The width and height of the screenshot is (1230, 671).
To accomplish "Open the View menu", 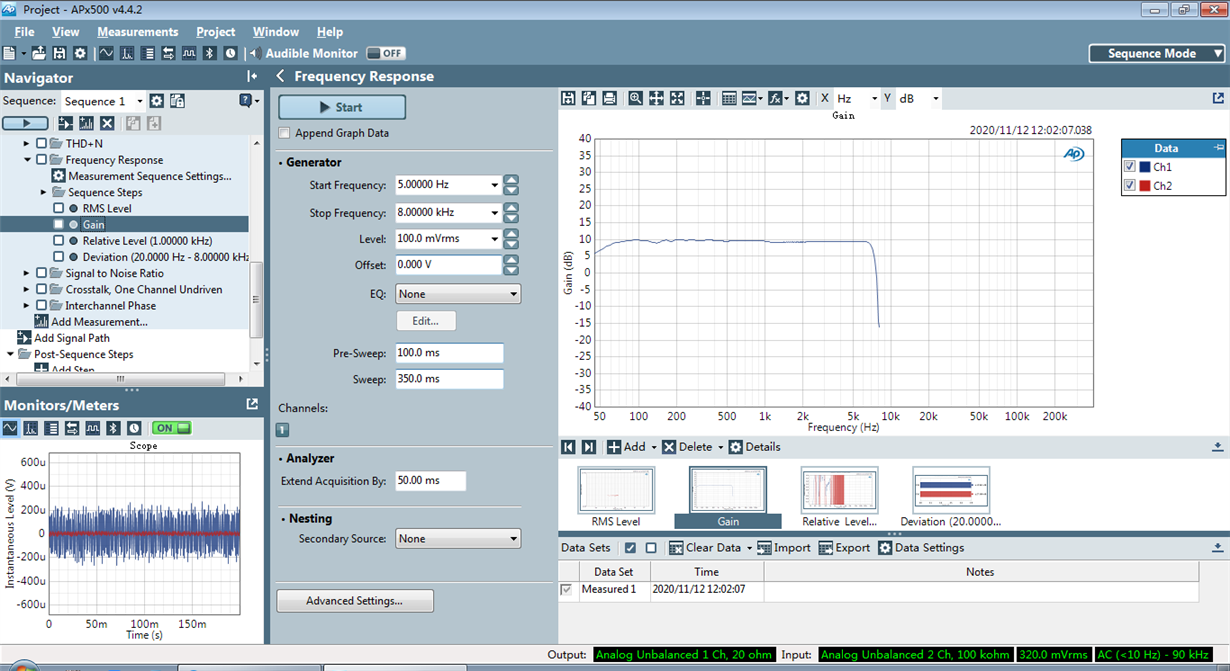I will pos(66,32).
